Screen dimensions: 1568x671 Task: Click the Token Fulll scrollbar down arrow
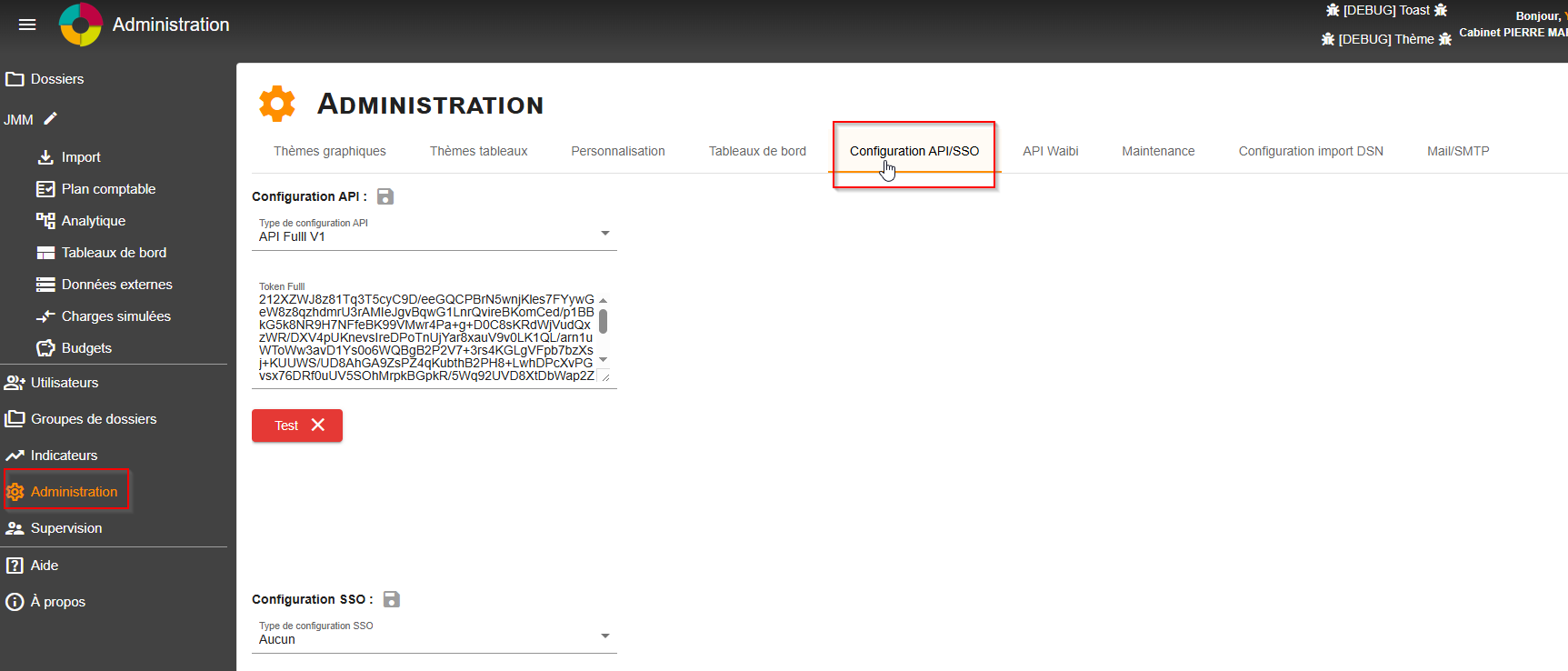604,360
